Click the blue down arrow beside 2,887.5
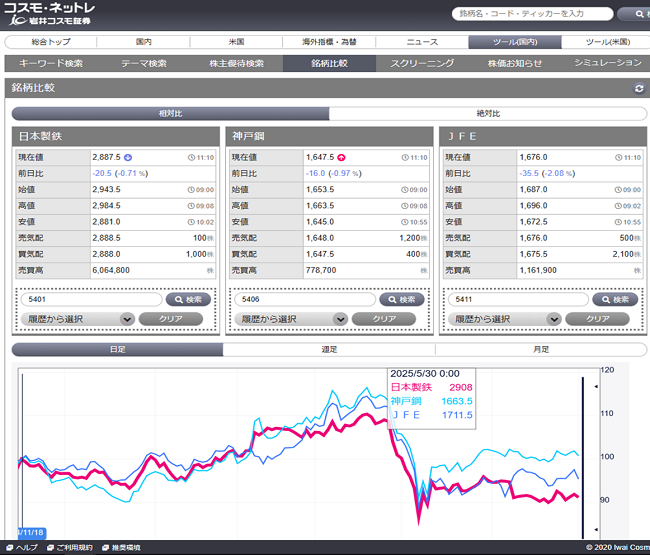 tap(128, 158)
